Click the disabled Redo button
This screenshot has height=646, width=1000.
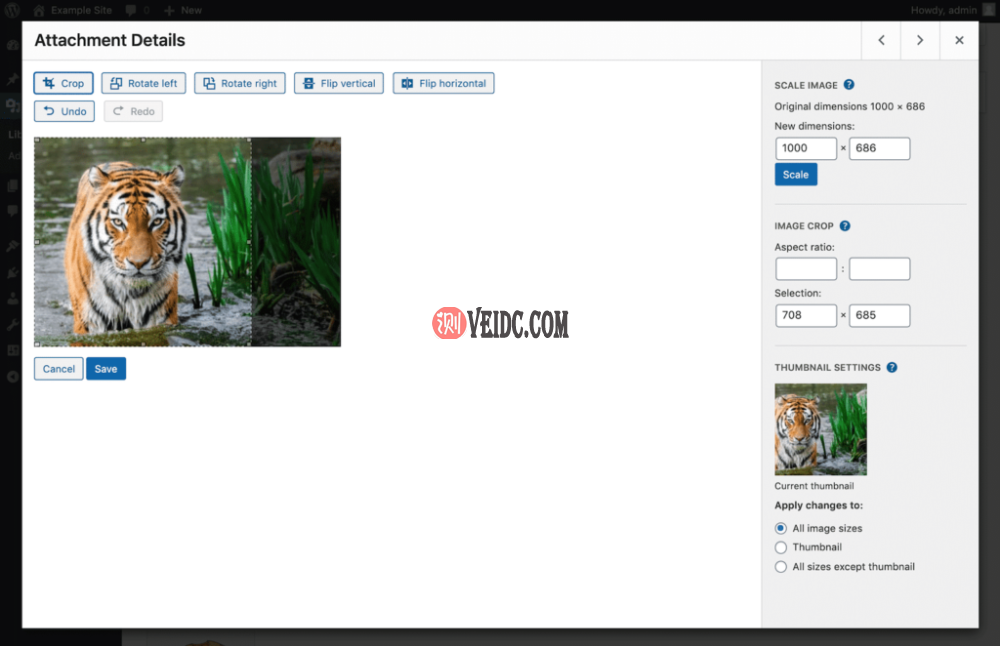pos(133,111)
